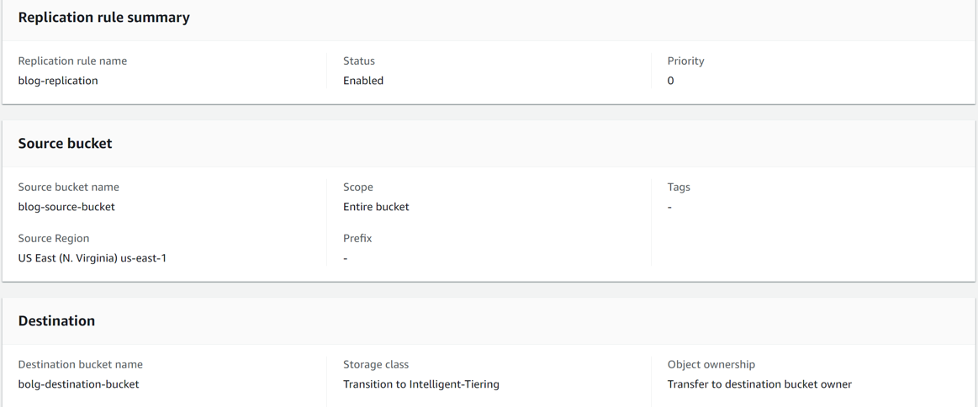Click the Prefix field label
This screenshot has width=979, height=408.
click(357, 238)
